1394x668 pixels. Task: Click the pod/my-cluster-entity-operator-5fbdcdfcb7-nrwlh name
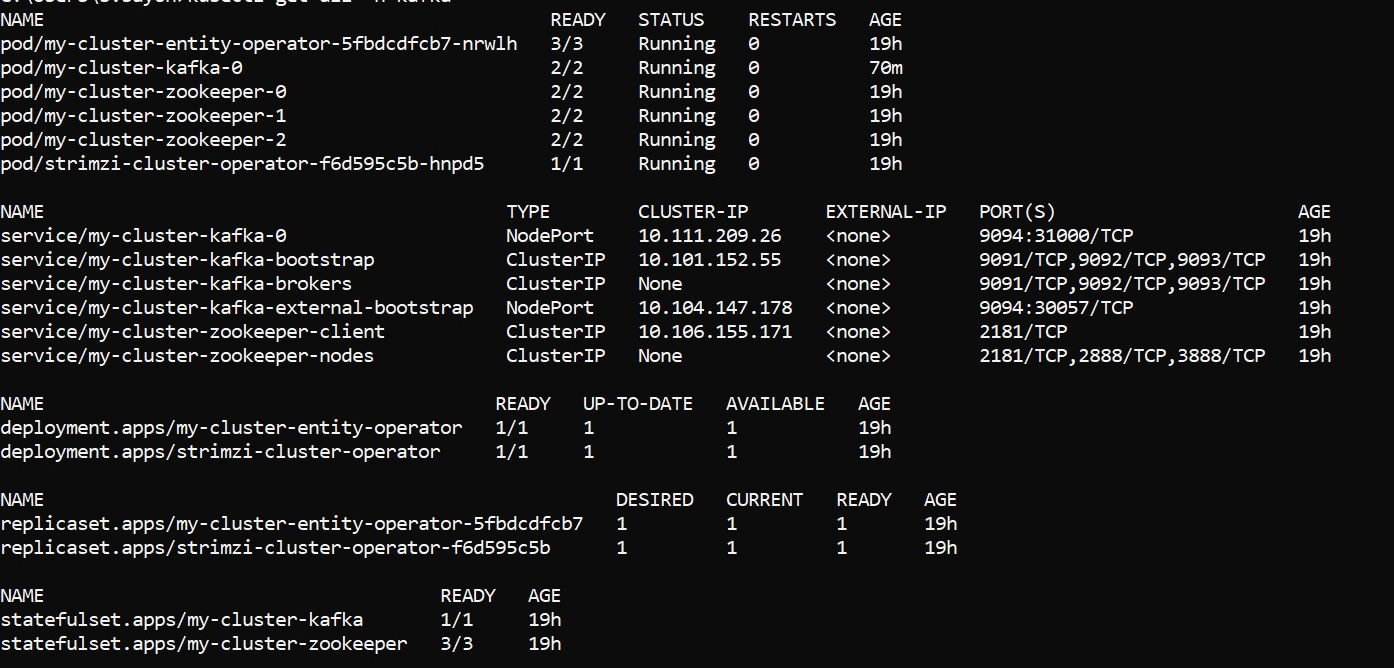[x=259, y=44]
